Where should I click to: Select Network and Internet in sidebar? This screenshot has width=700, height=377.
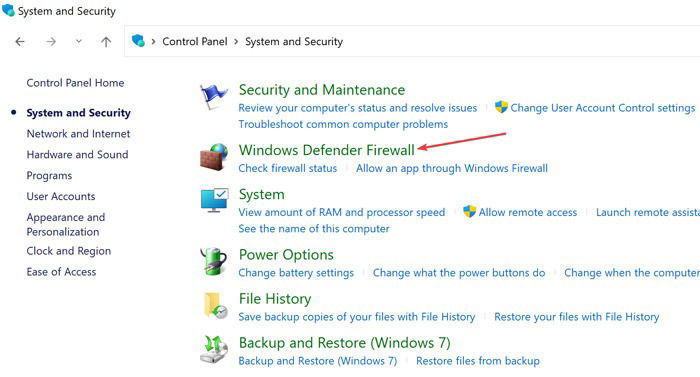coord(78,134)
